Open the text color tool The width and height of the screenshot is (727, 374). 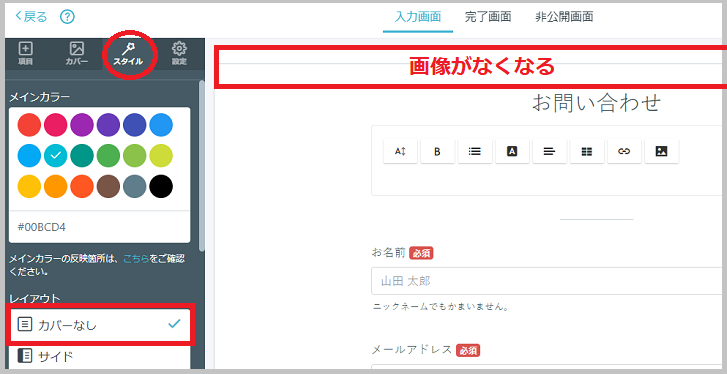512,151
